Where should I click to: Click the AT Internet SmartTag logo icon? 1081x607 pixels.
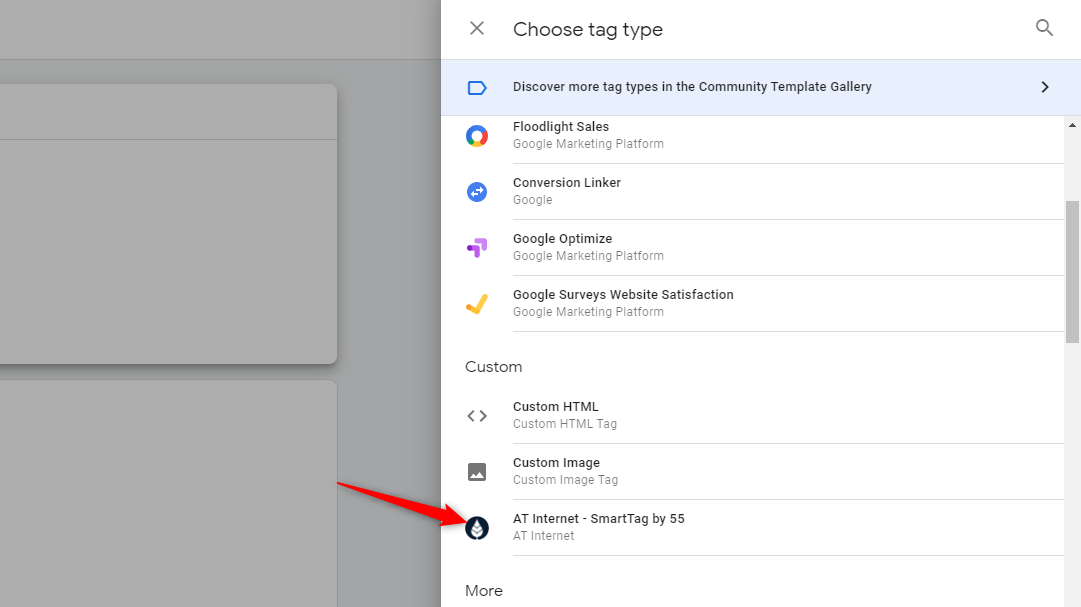point(477,528)
